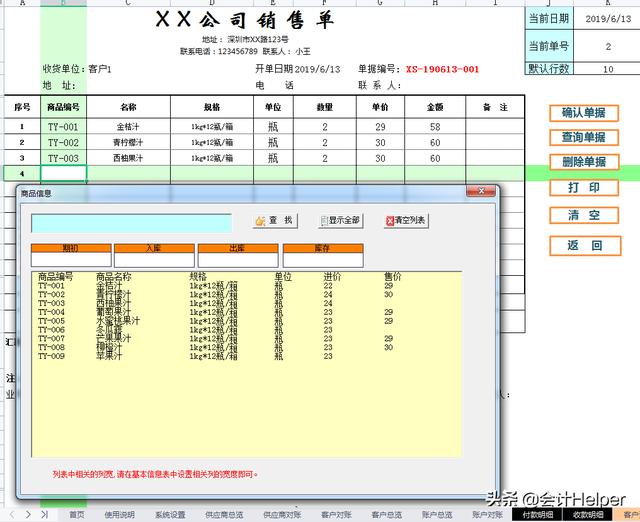
Task: Open the 账户对账 sheet tab
Action: 487,515
